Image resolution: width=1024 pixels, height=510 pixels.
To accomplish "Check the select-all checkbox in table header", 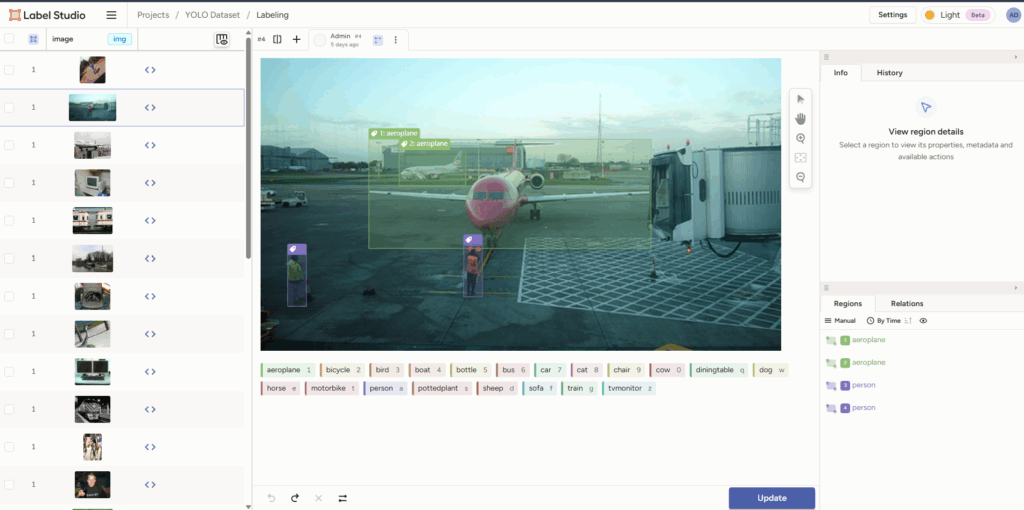I will click(x=9, y=39).
